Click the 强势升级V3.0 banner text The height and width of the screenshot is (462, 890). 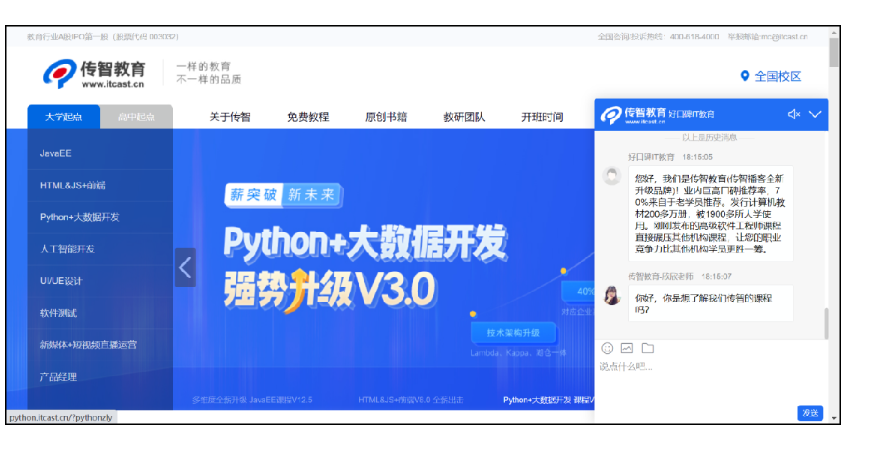click(329, 289)
